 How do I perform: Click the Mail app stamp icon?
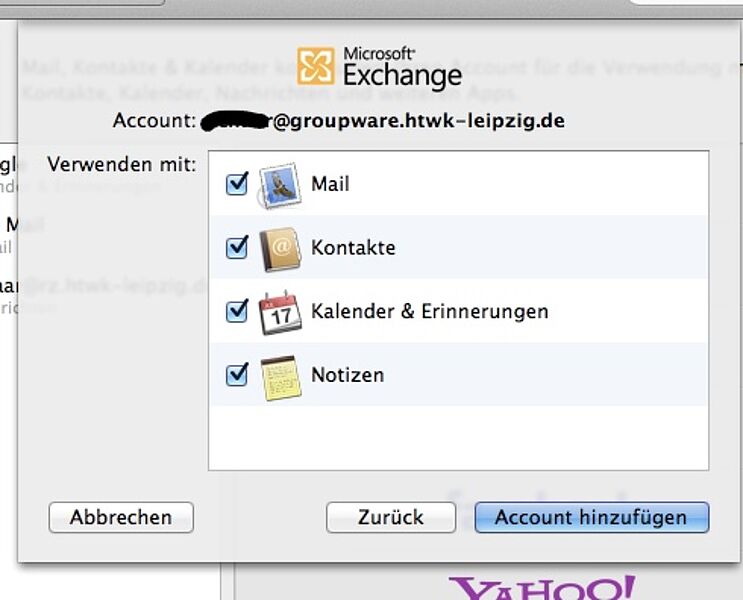pyautogui.click(x=280, y=185)
